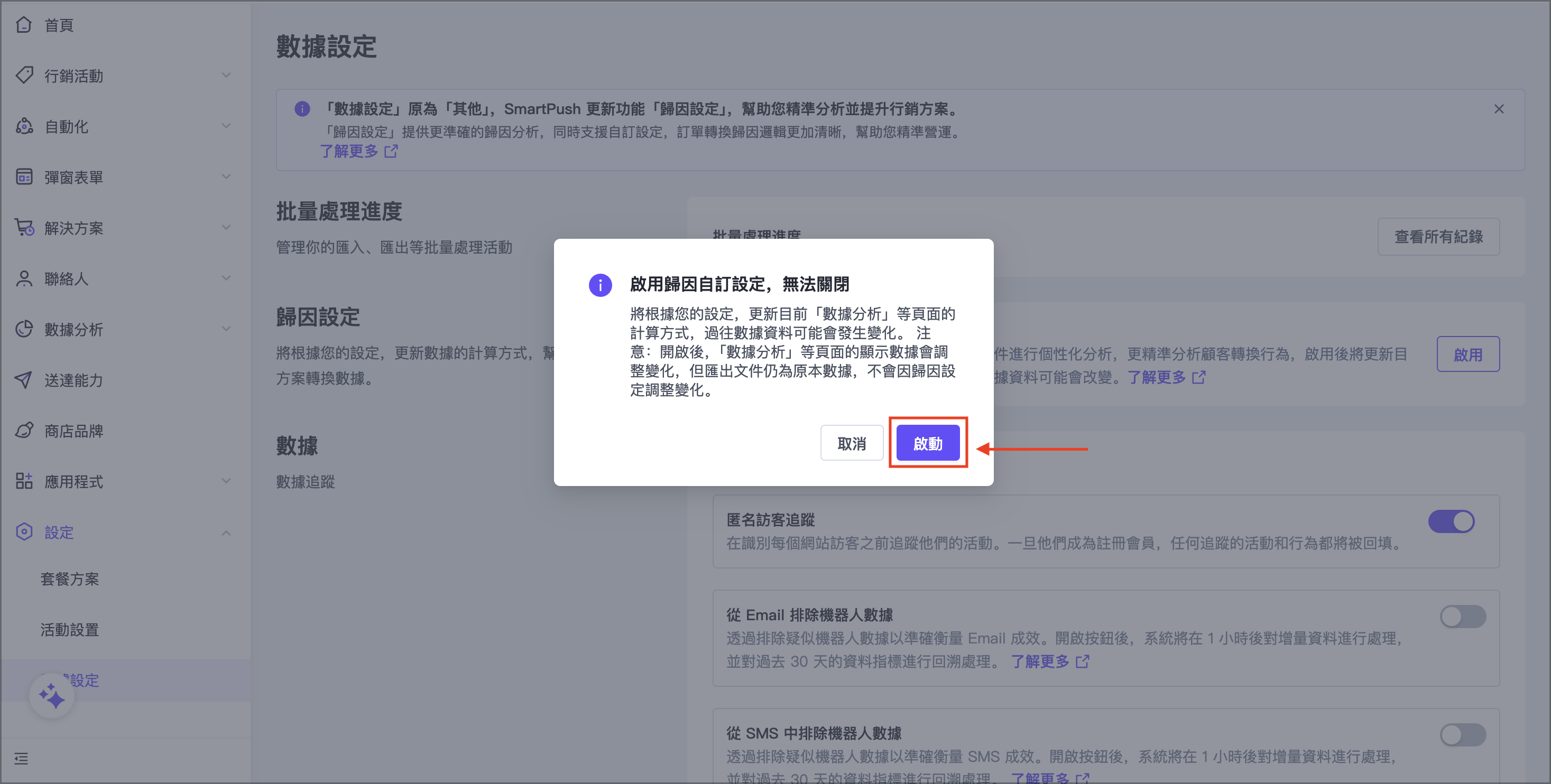Collapse the 設定 menu chevron

point(226,533)
